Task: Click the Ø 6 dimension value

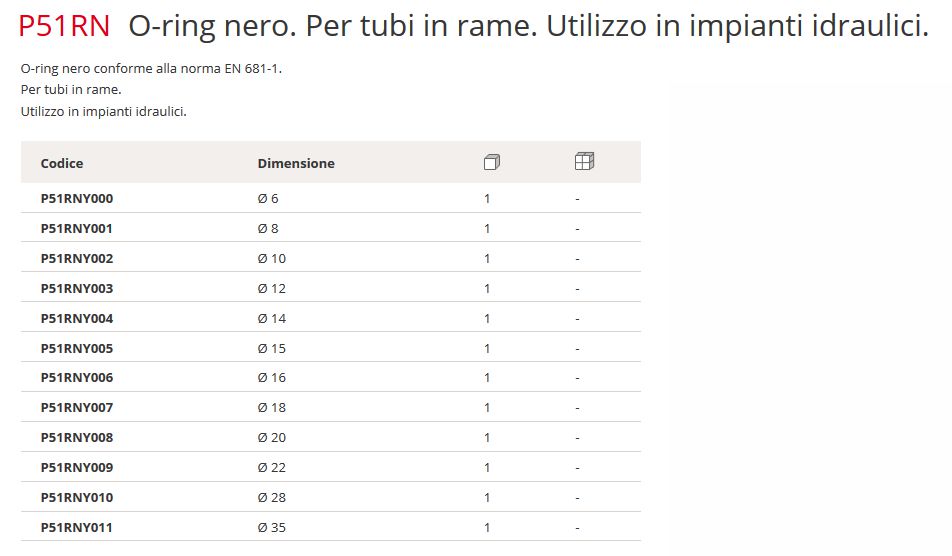Action: (x=268, y=198)
